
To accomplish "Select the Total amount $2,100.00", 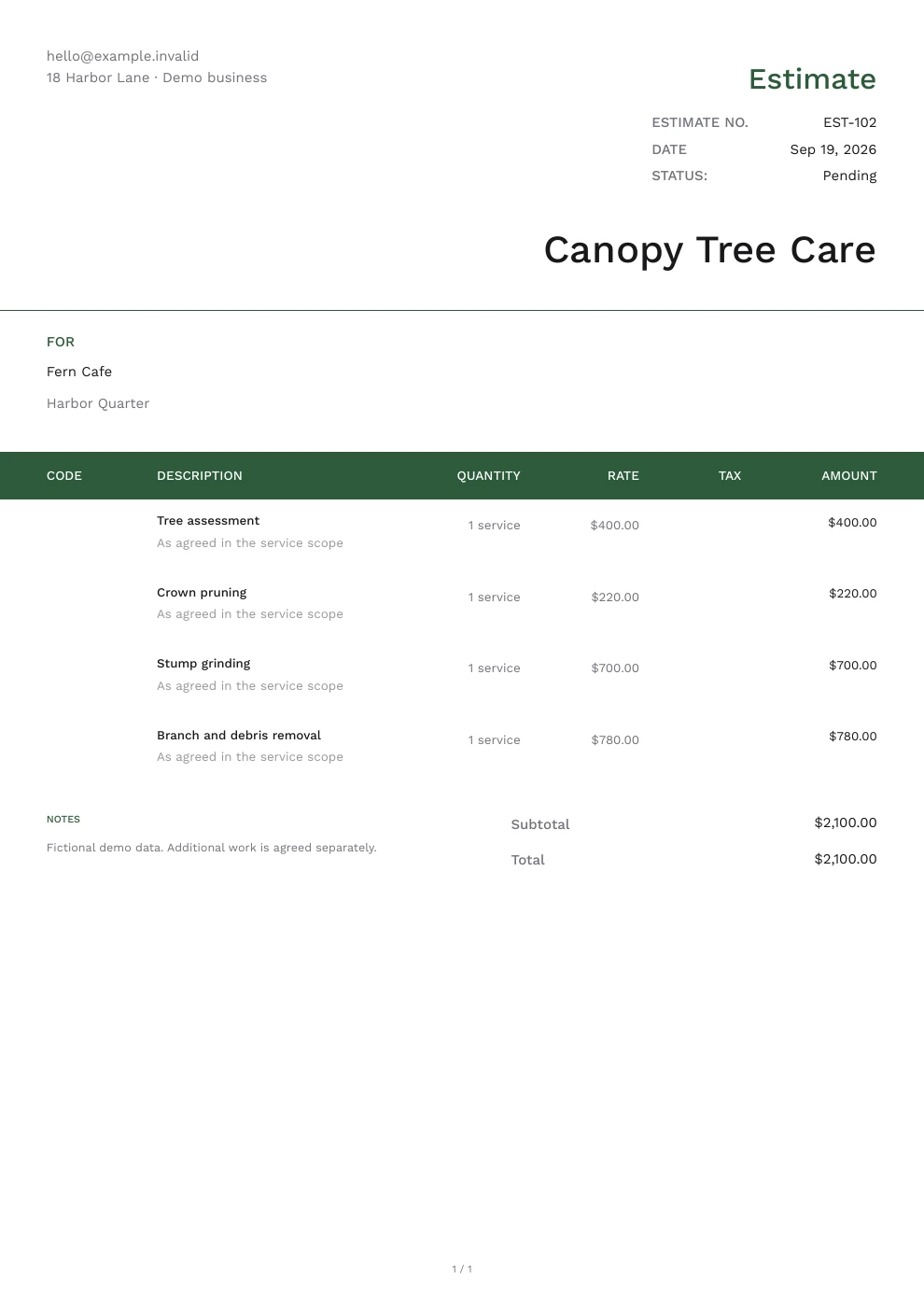I will (846, 859).
